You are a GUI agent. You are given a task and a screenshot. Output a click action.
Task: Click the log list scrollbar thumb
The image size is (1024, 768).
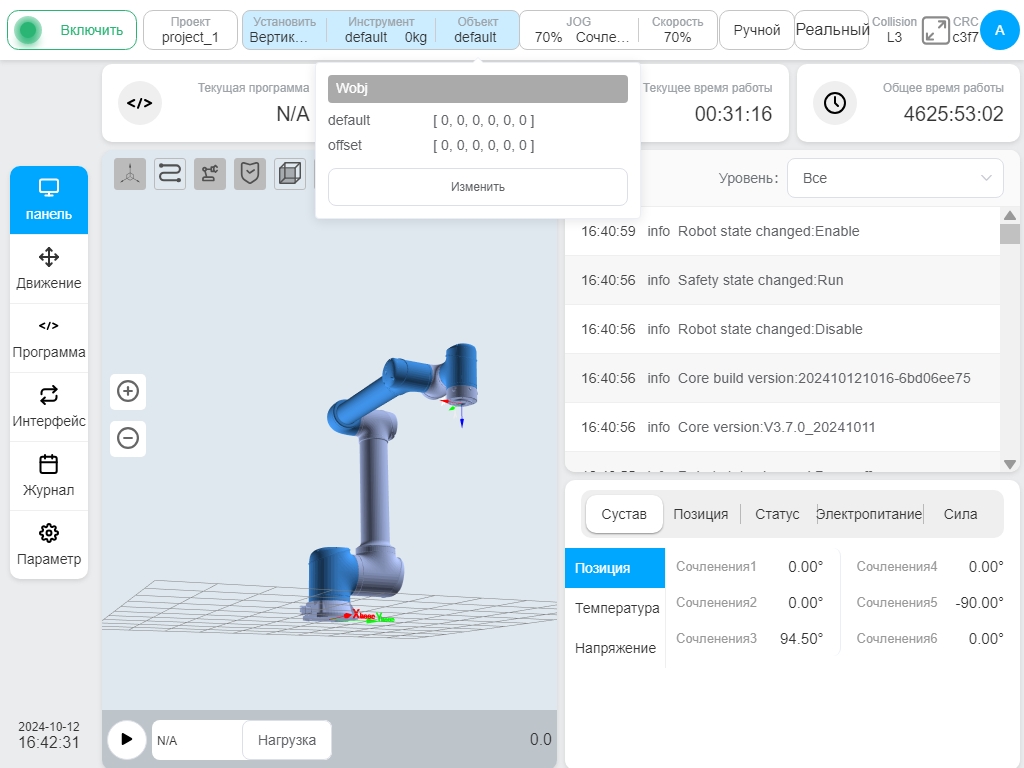(1010, 233)
